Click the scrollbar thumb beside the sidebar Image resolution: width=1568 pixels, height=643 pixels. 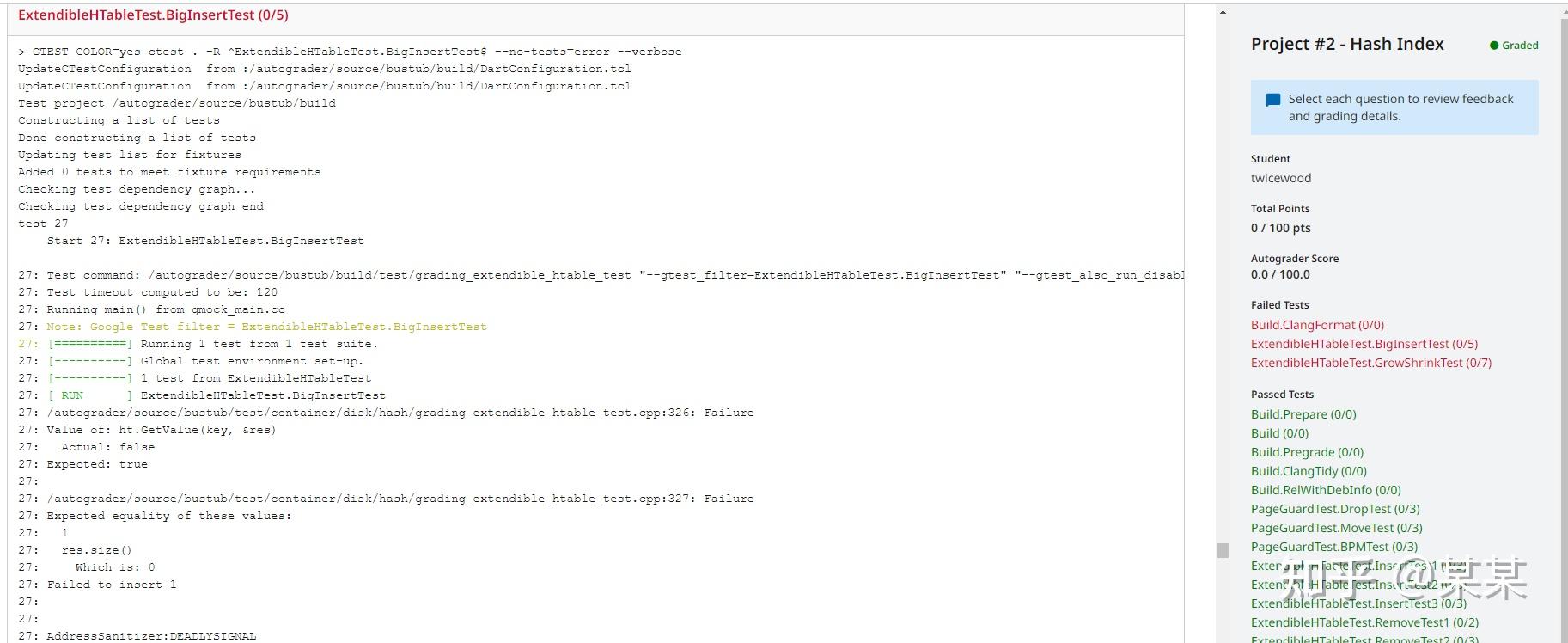[x=1223, y=550]
